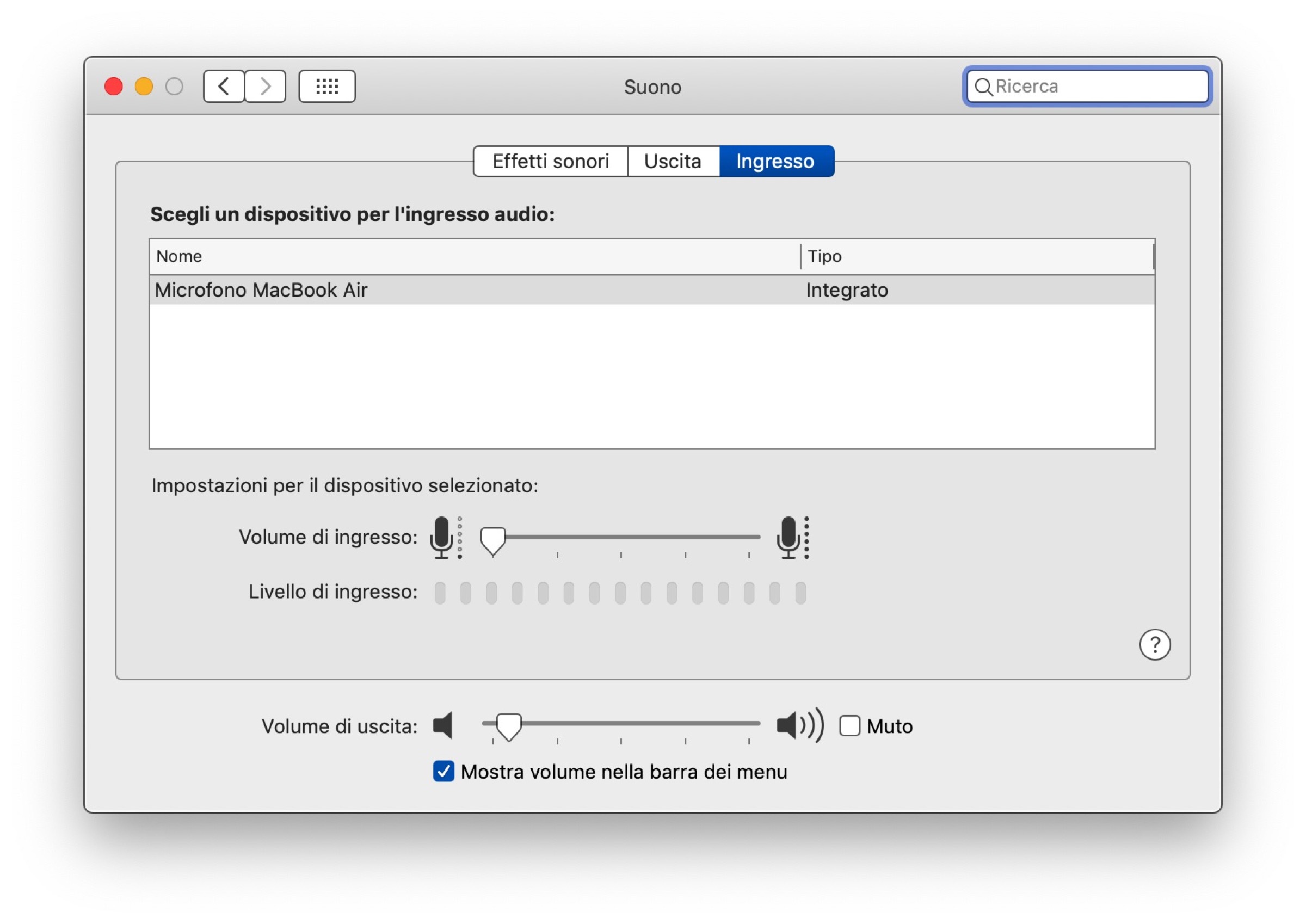Click the output volume slider handle
1306x924 pixels.
(510, 725)
